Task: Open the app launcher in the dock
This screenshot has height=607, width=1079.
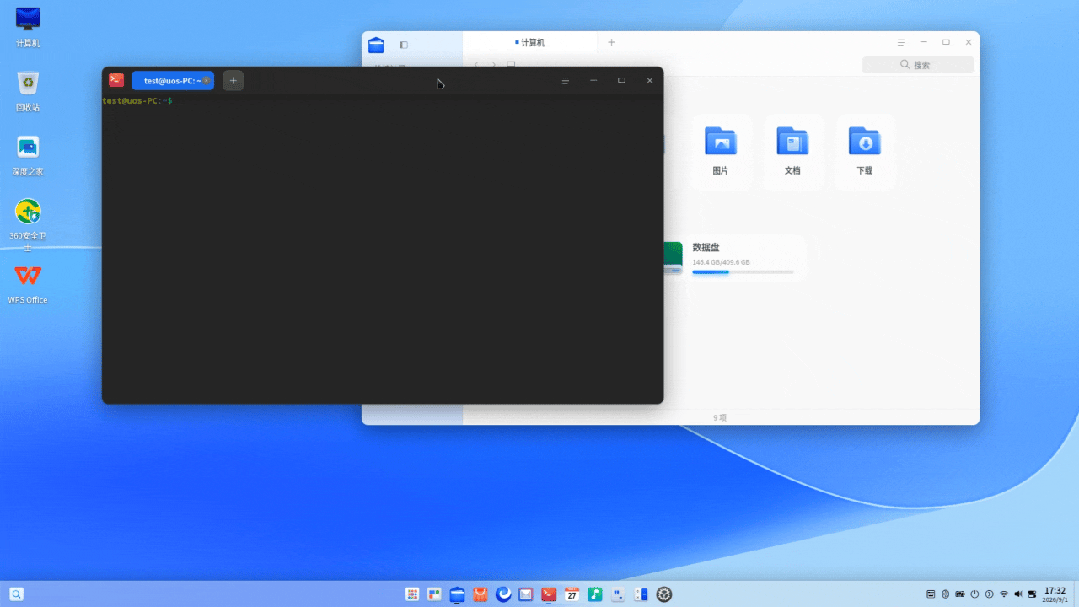Action: [412, 595]
